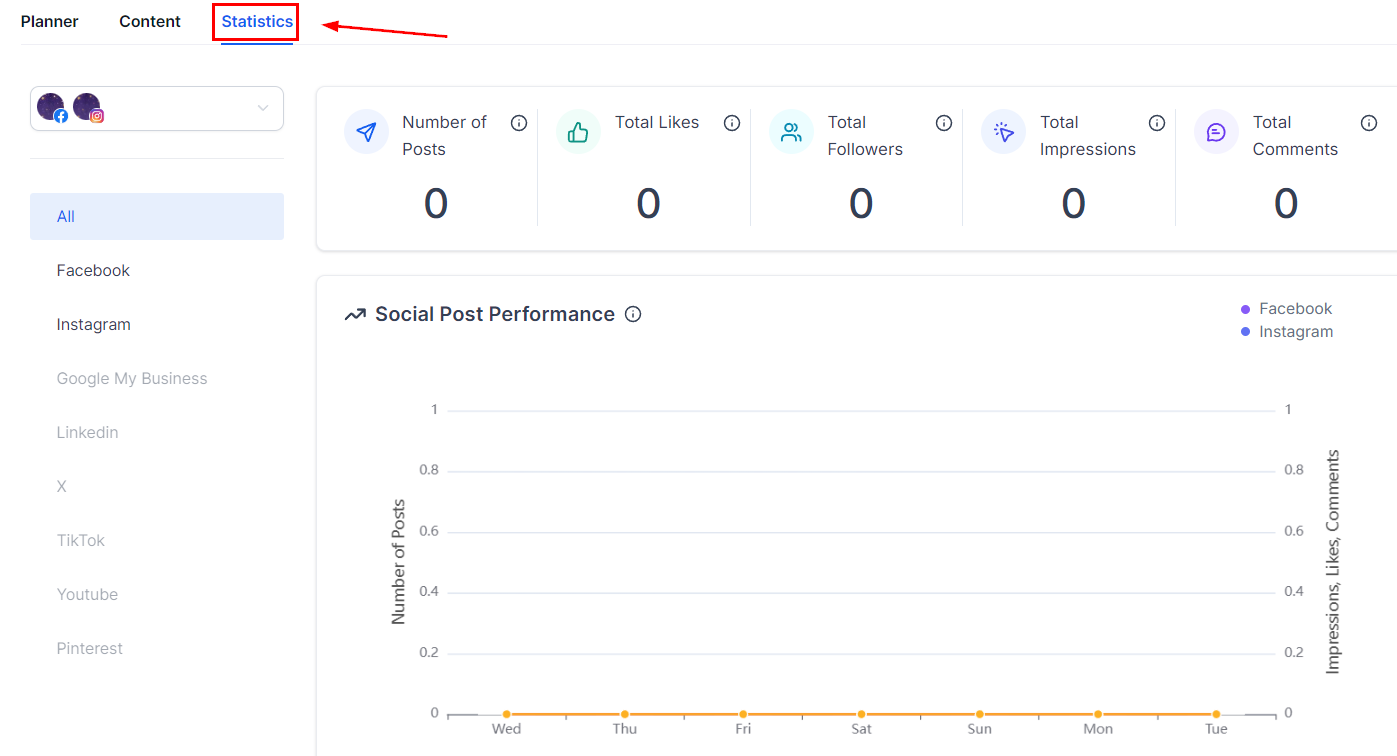Select Instagram in the platform list

[93, 325]
